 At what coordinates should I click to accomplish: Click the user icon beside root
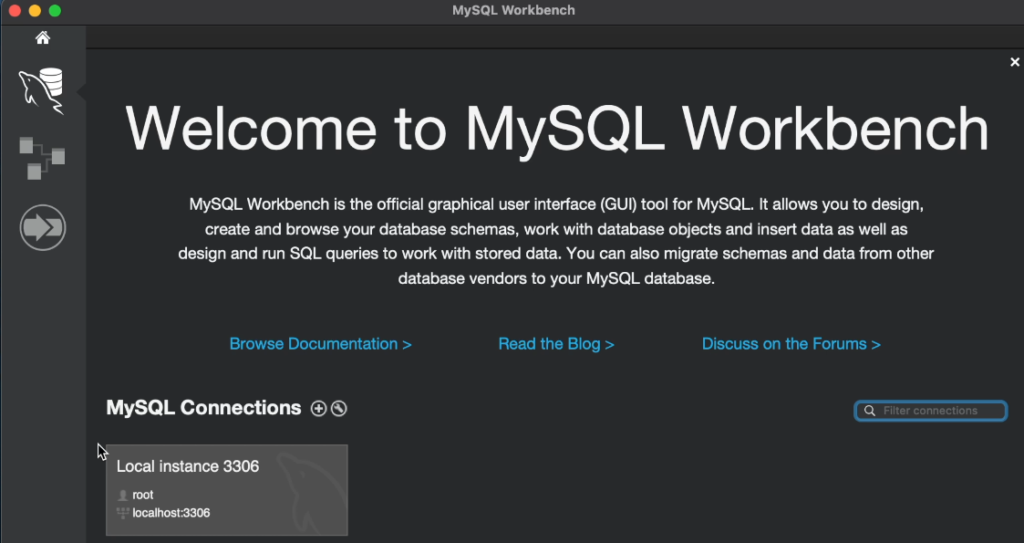click(123, 495)
